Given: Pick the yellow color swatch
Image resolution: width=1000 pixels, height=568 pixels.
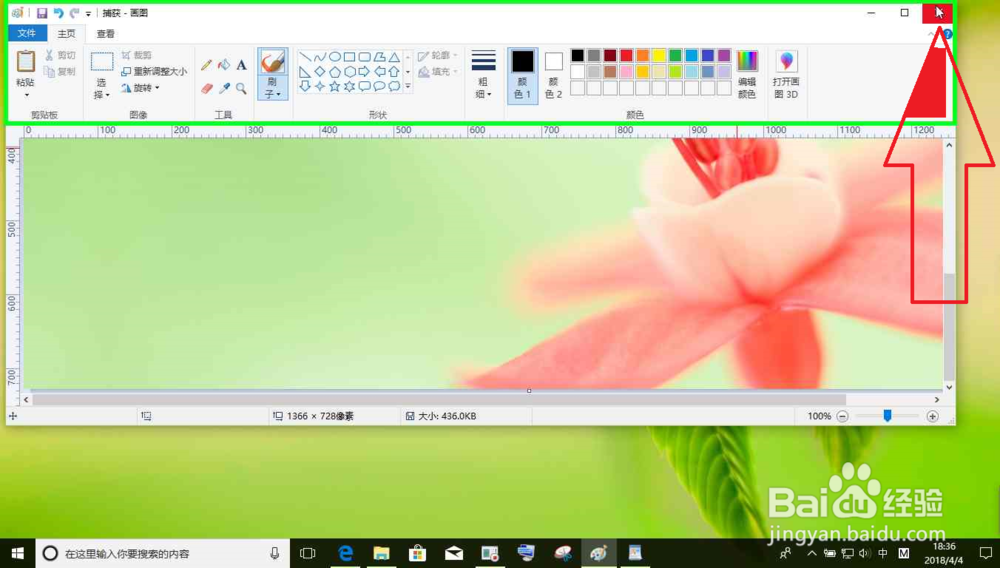Looking at the screenshot, I should (x=659, y=56).
